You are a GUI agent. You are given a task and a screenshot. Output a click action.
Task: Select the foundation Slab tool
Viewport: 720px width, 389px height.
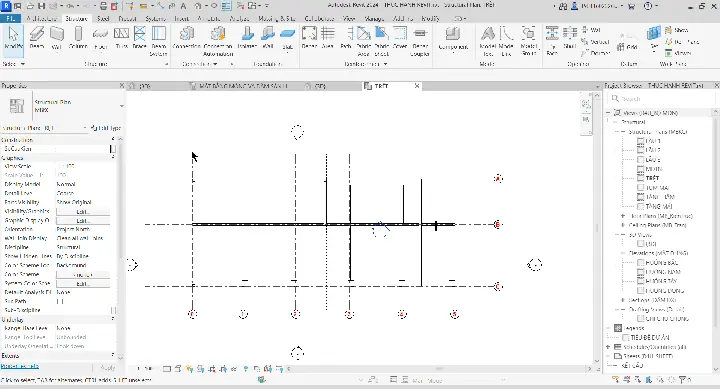287,38
